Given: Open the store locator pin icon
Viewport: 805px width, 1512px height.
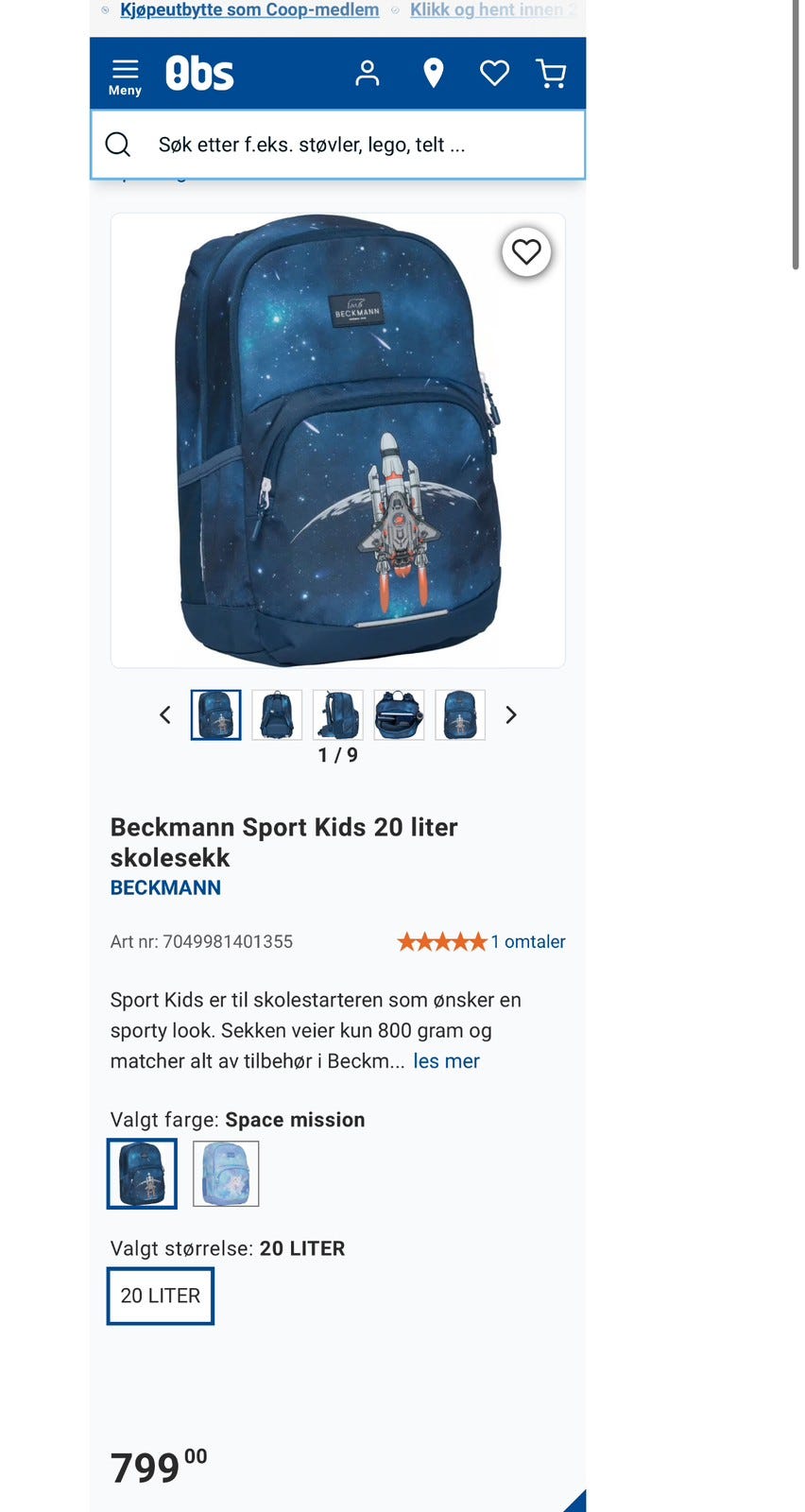Looking at the screenshot, I should click(434, 73).
